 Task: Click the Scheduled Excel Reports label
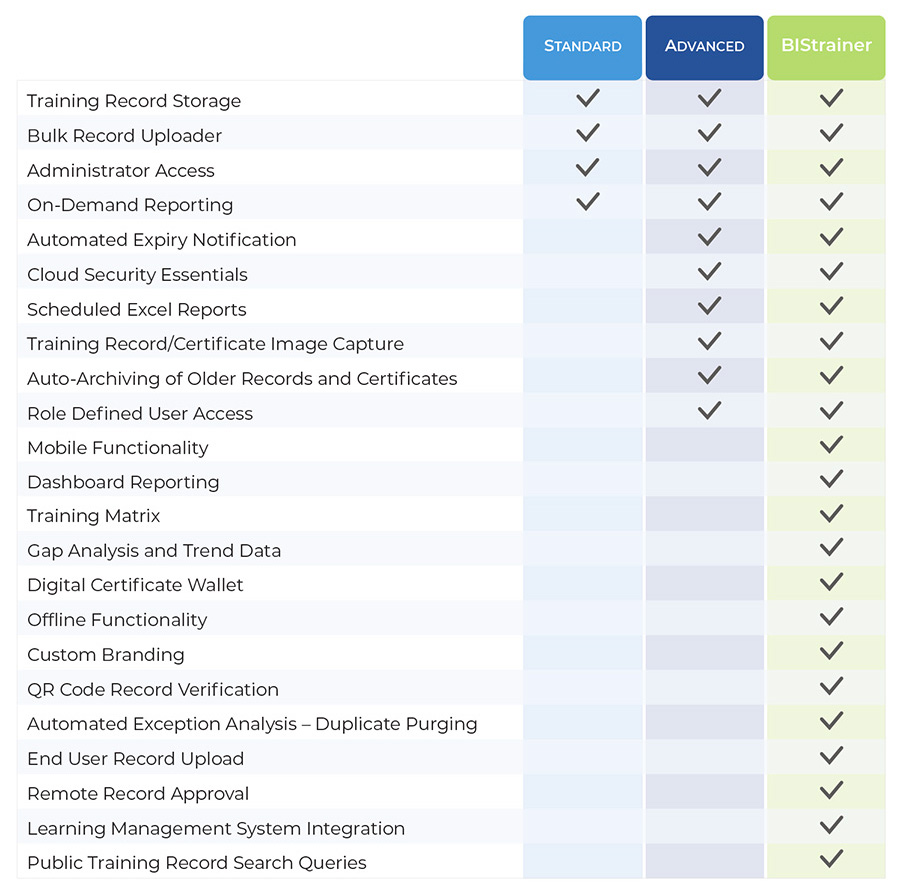[137, 309]
